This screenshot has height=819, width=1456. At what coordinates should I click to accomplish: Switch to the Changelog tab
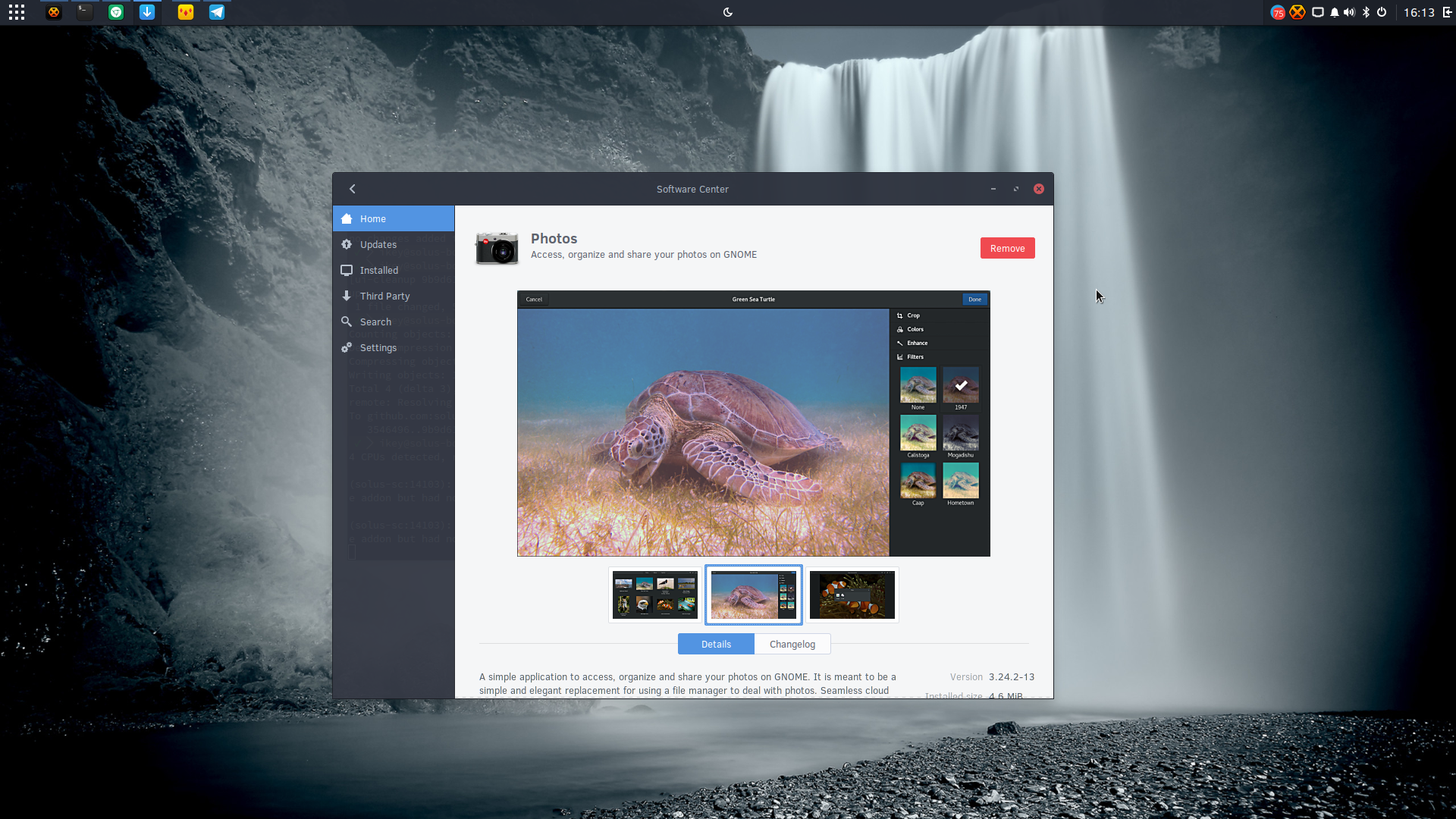[x=792, y=644]
